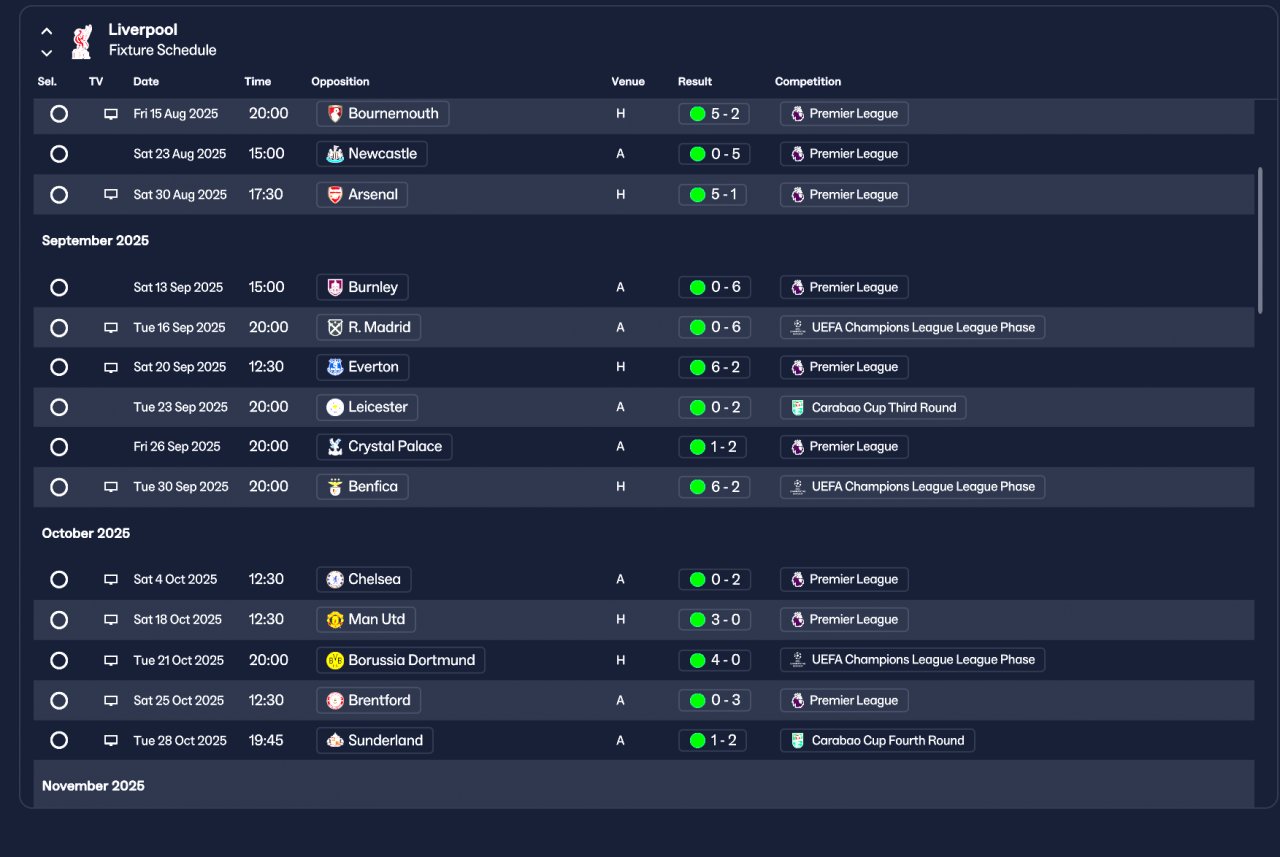Select the Everton fixture radio button
Image resolution: width=1280 pixels, height=857 pixels.
coord(59,367)
